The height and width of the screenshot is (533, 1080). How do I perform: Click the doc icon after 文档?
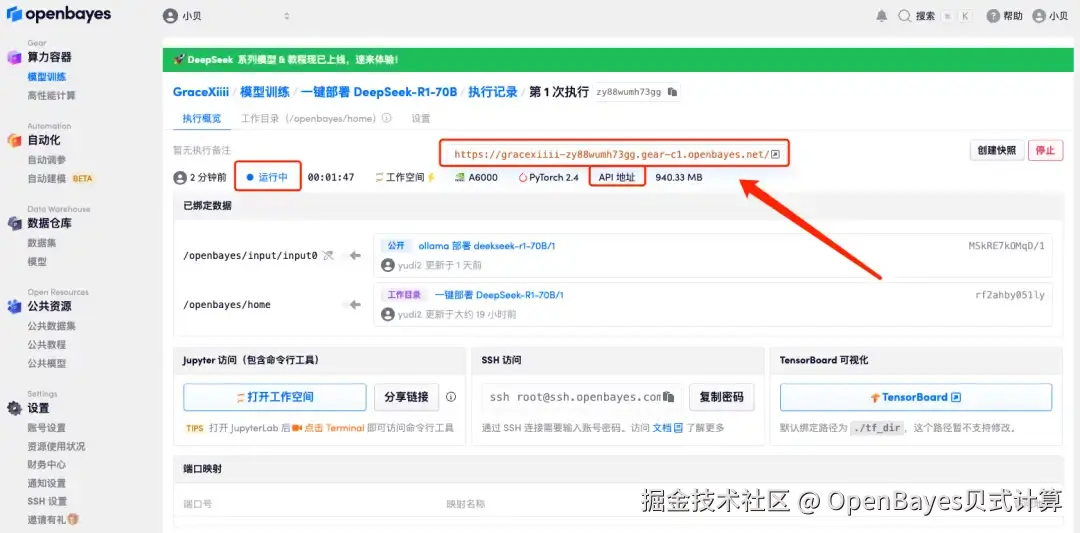click(678, 428)
